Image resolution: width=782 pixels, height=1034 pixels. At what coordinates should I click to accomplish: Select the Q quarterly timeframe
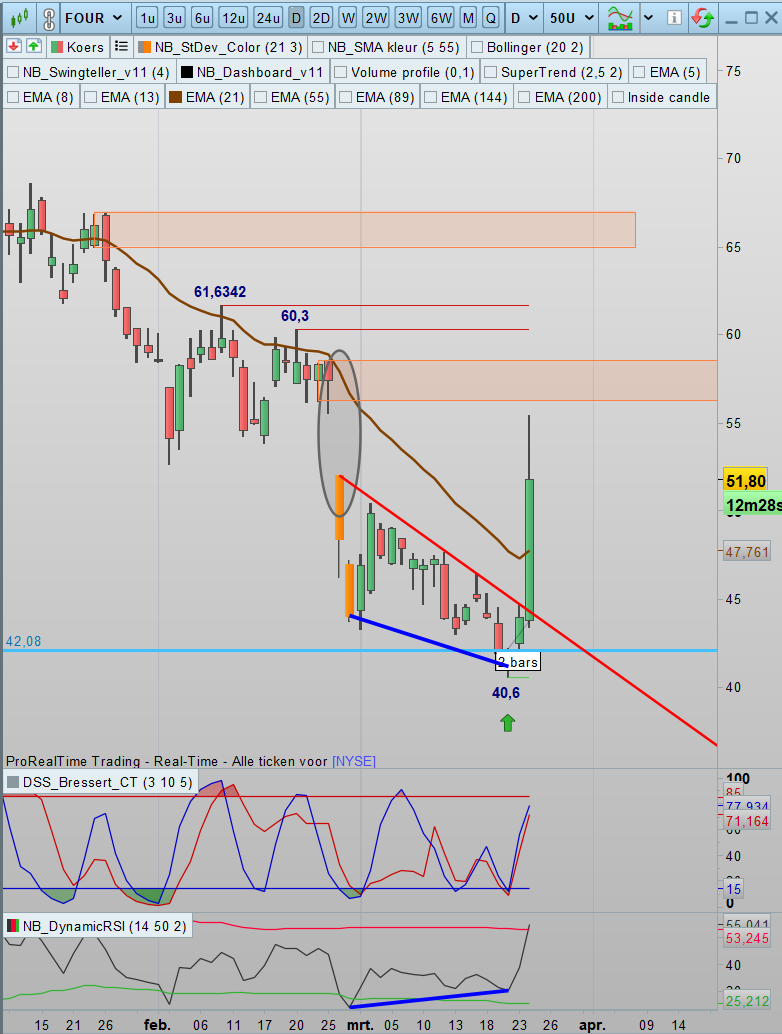tap(491, 18)
